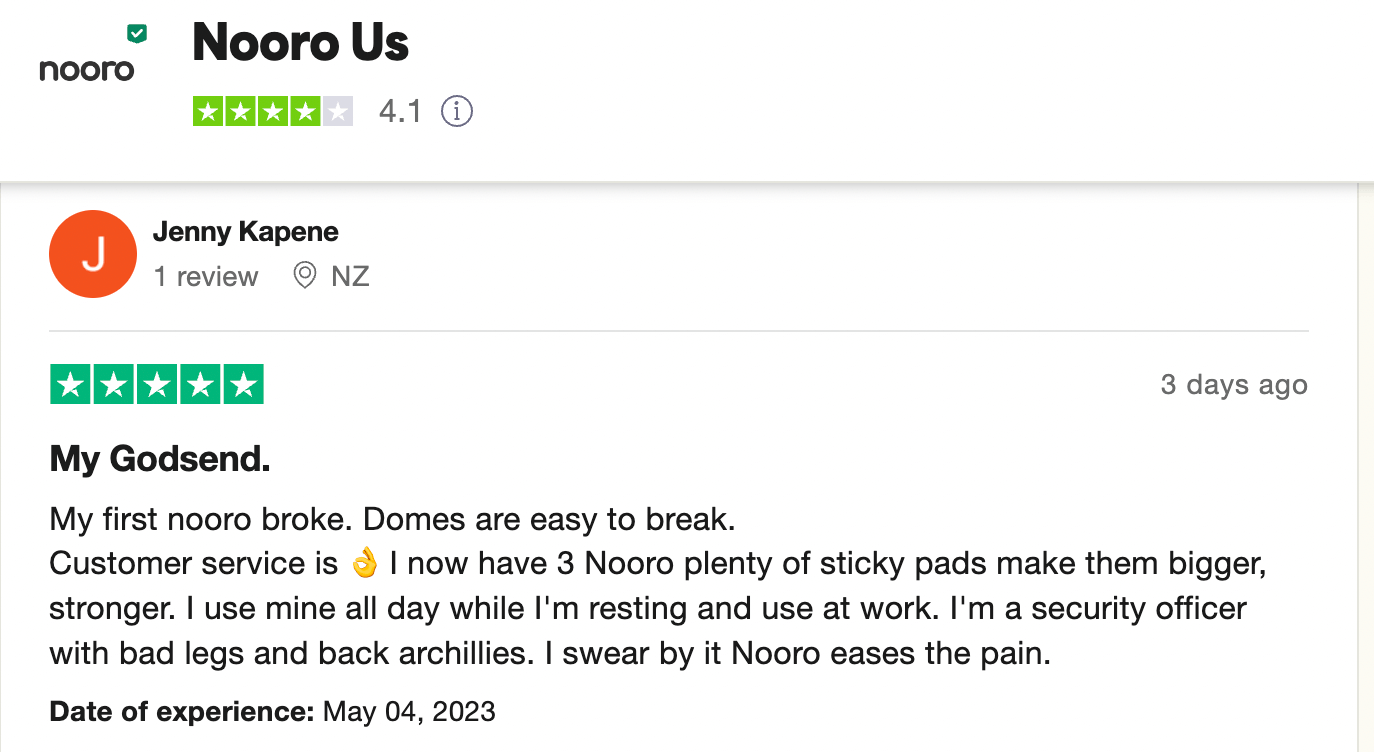Click the NZ country label

351,276
